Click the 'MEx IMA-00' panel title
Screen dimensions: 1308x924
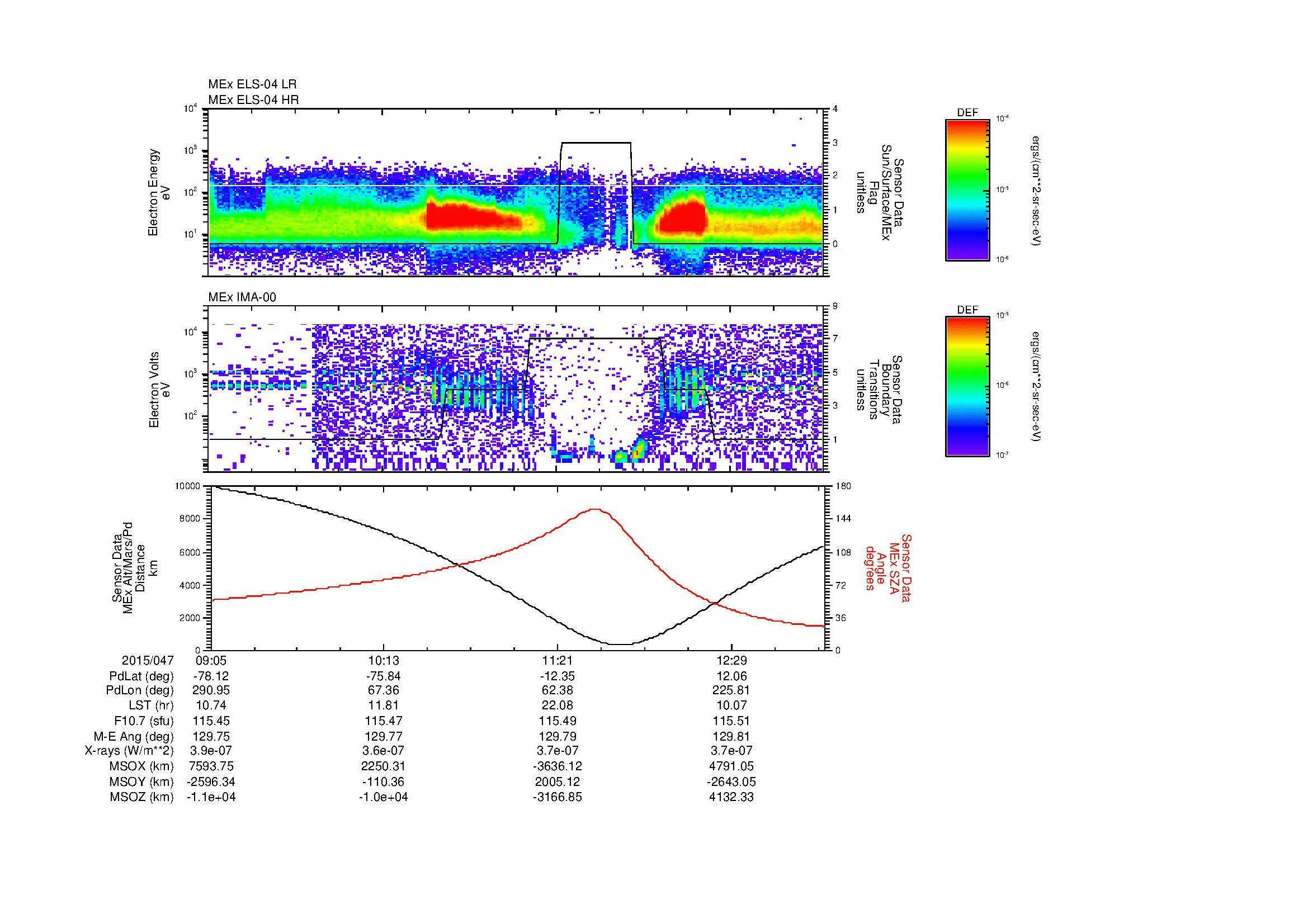pos(242,297)
